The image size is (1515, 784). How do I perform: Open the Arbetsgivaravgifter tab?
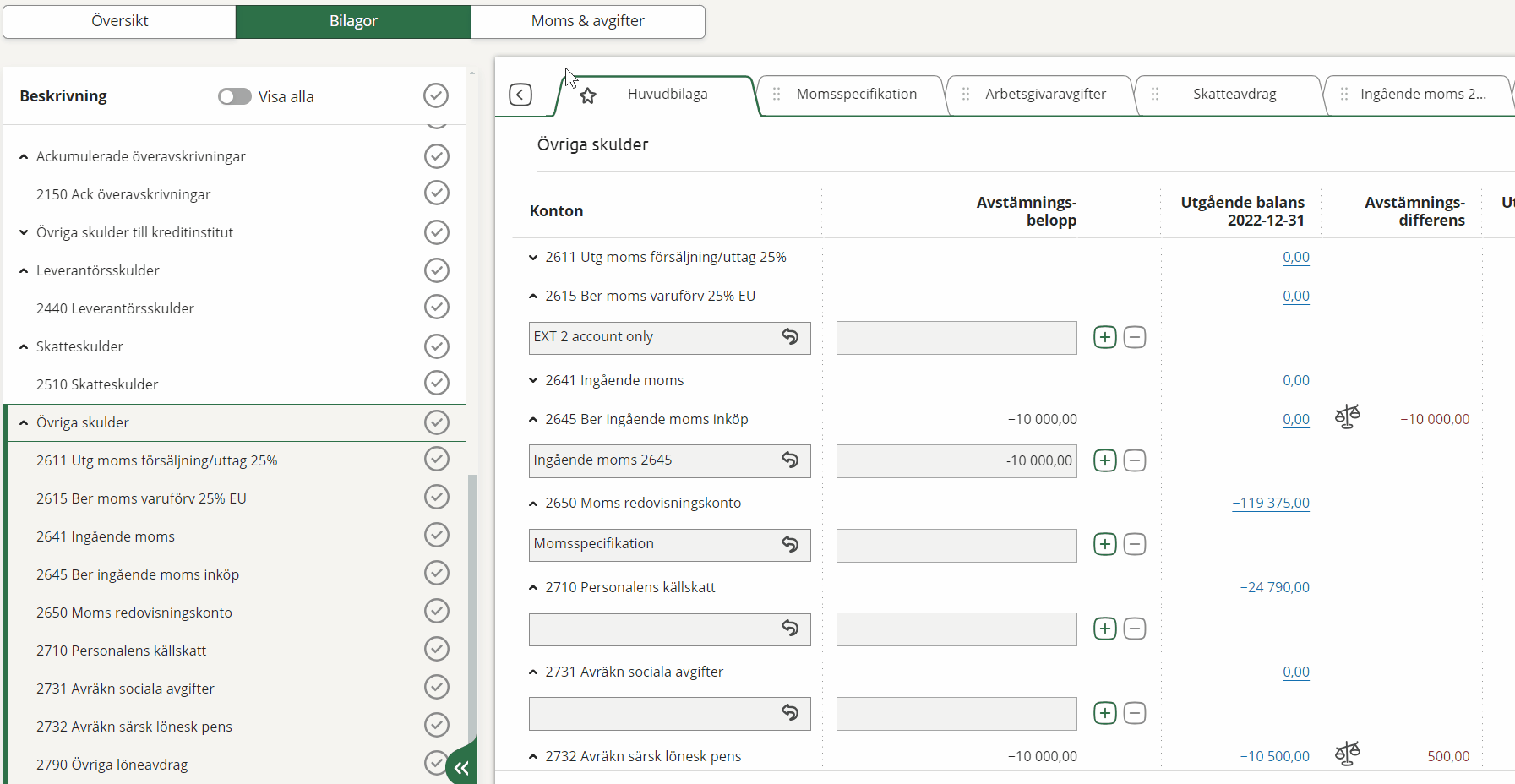1044,94
